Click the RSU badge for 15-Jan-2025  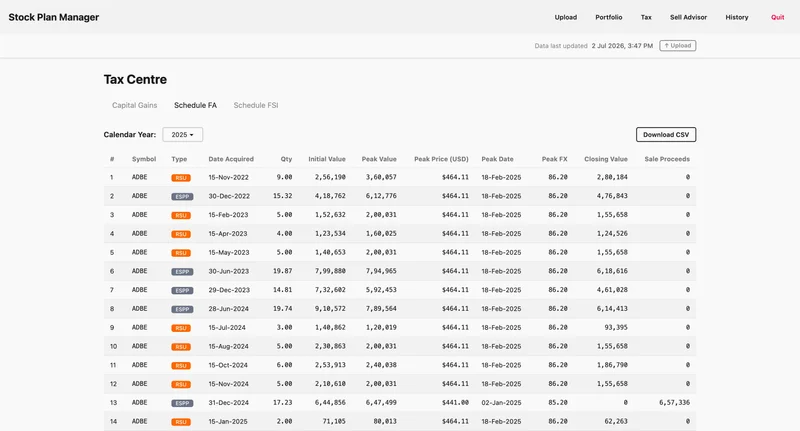(x=181, y=422)
